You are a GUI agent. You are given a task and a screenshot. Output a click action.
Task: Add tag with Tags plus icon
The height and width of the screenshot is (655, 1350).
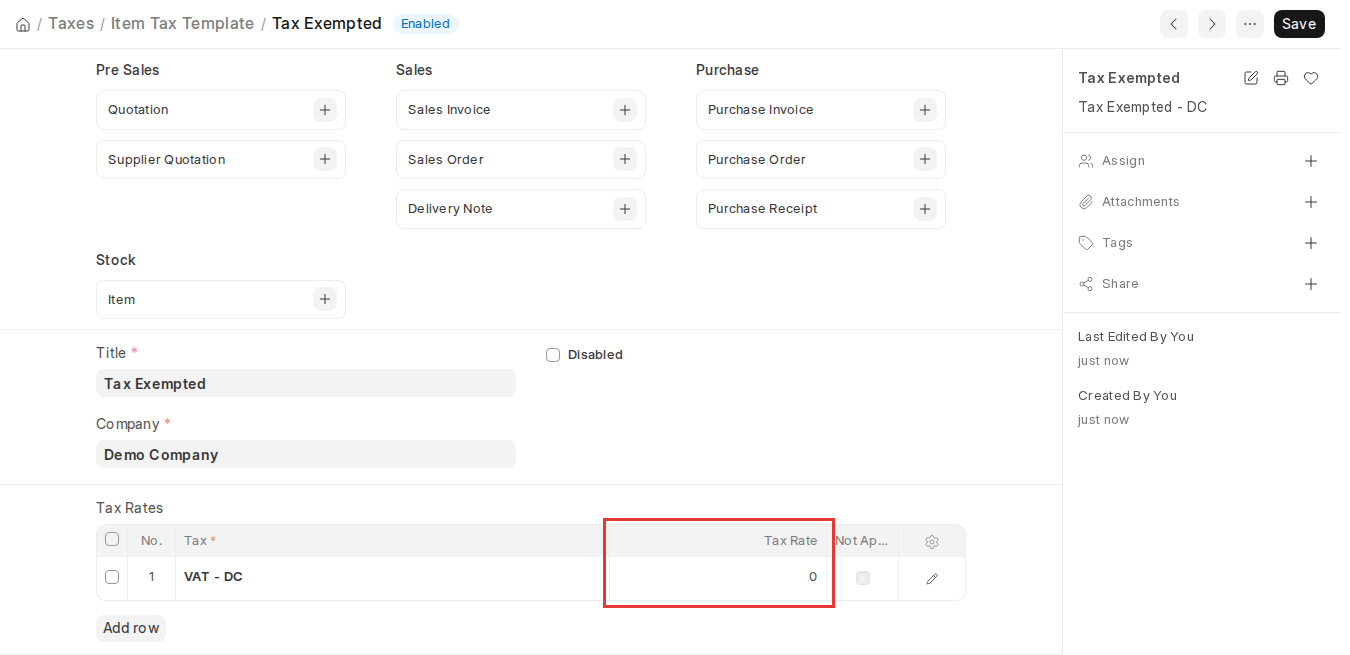coord(1311,243)
